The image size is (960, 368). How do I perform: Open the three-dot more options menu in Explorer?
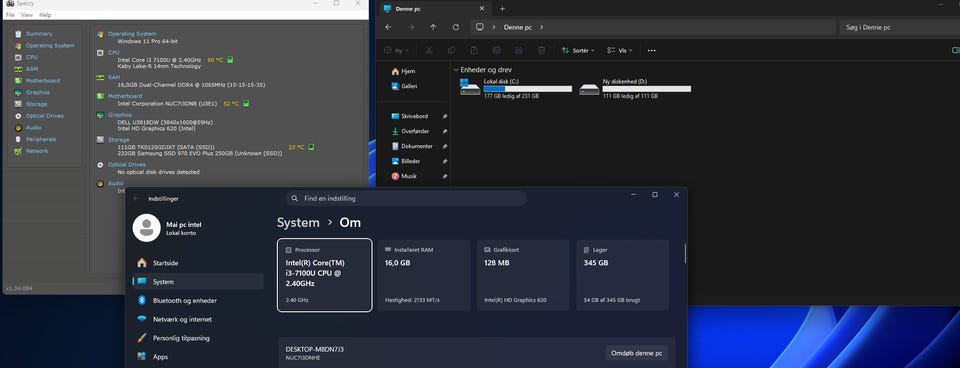pyautogui.click(x=651, y=51)
